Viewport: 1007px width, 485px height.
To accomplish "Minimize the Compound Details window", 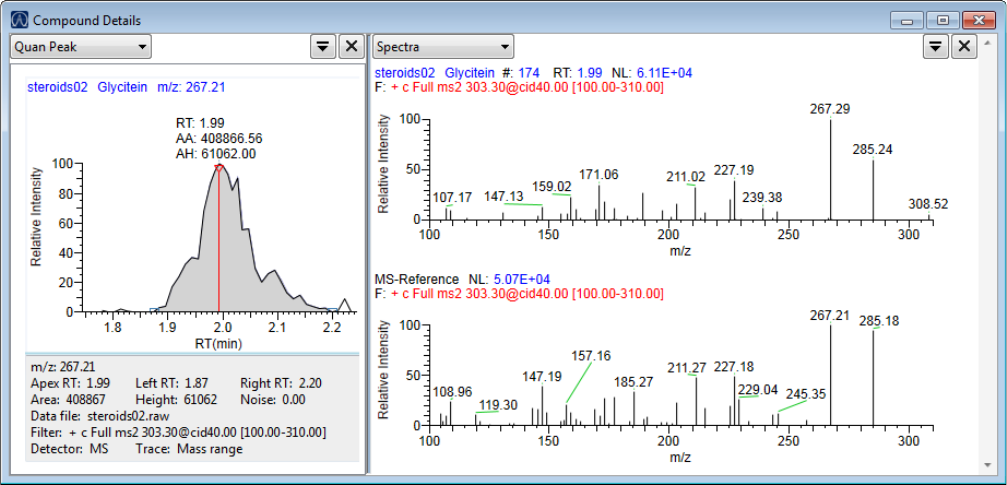I will [909, 20].
